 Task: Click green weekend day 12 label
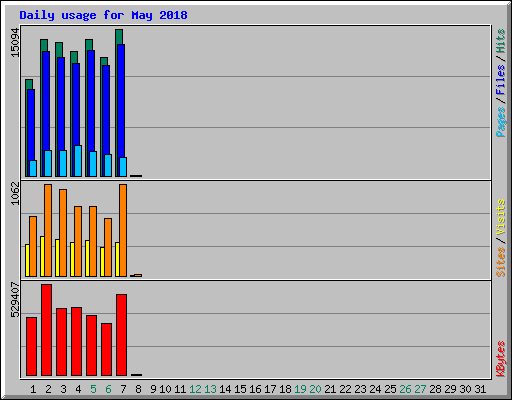(x=195, y=389)
